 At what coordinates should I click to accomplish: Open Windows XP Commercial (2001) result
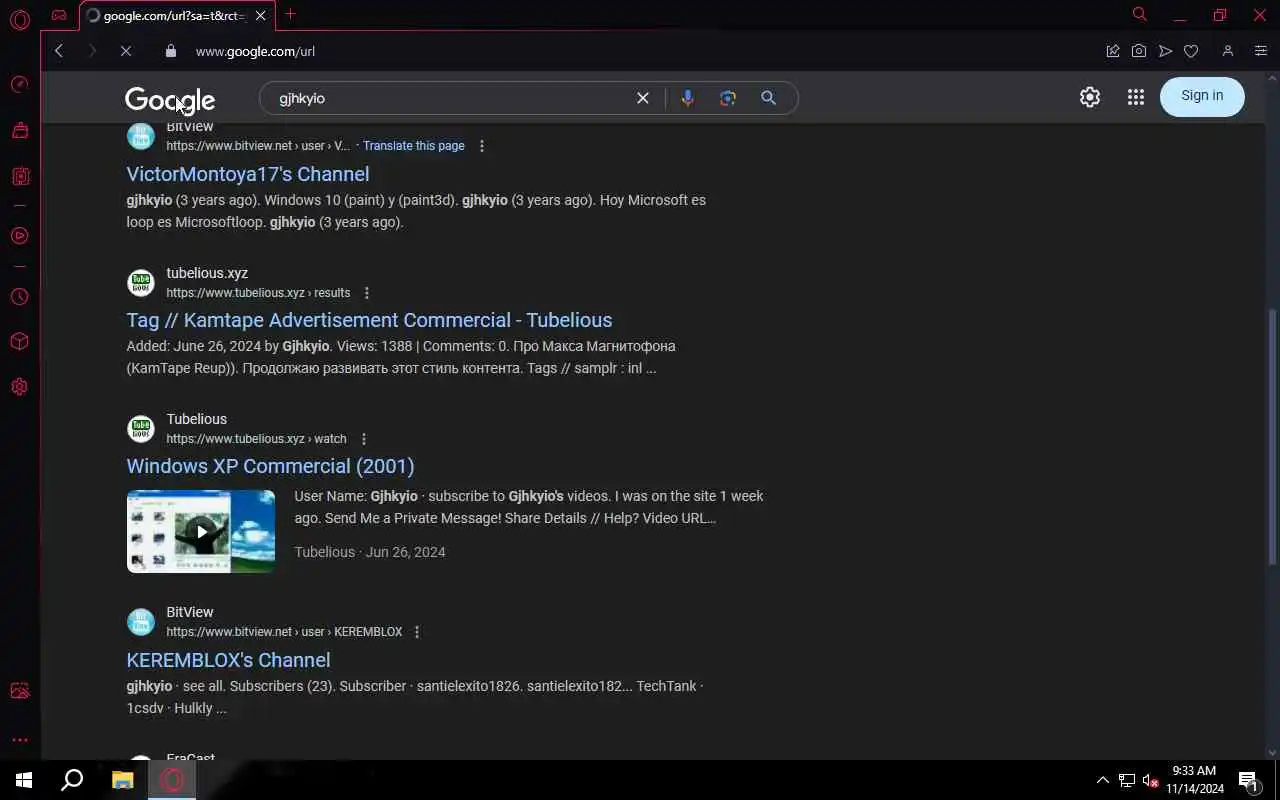click(270, 466)
